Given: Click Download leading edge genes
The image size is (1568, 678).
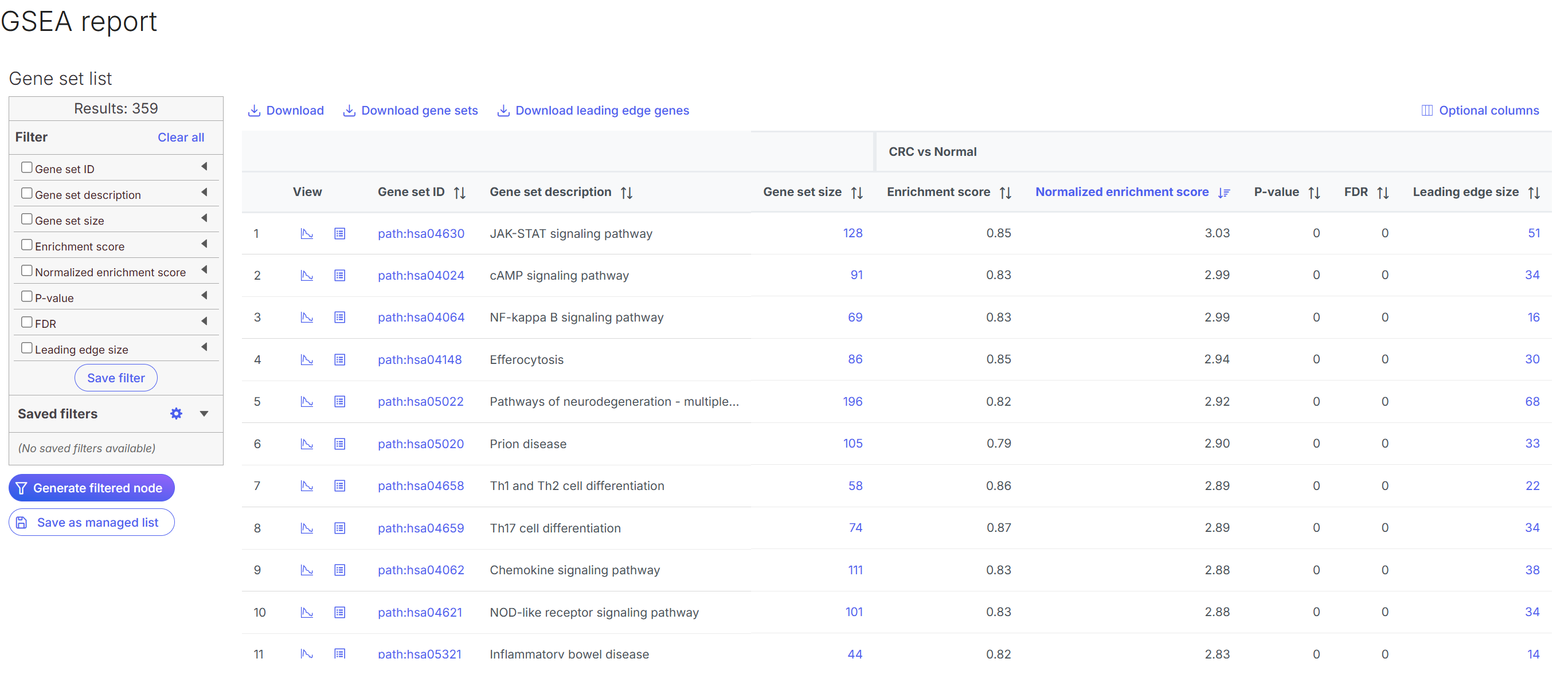Looking at the screenshot, I should pos(593,111).
